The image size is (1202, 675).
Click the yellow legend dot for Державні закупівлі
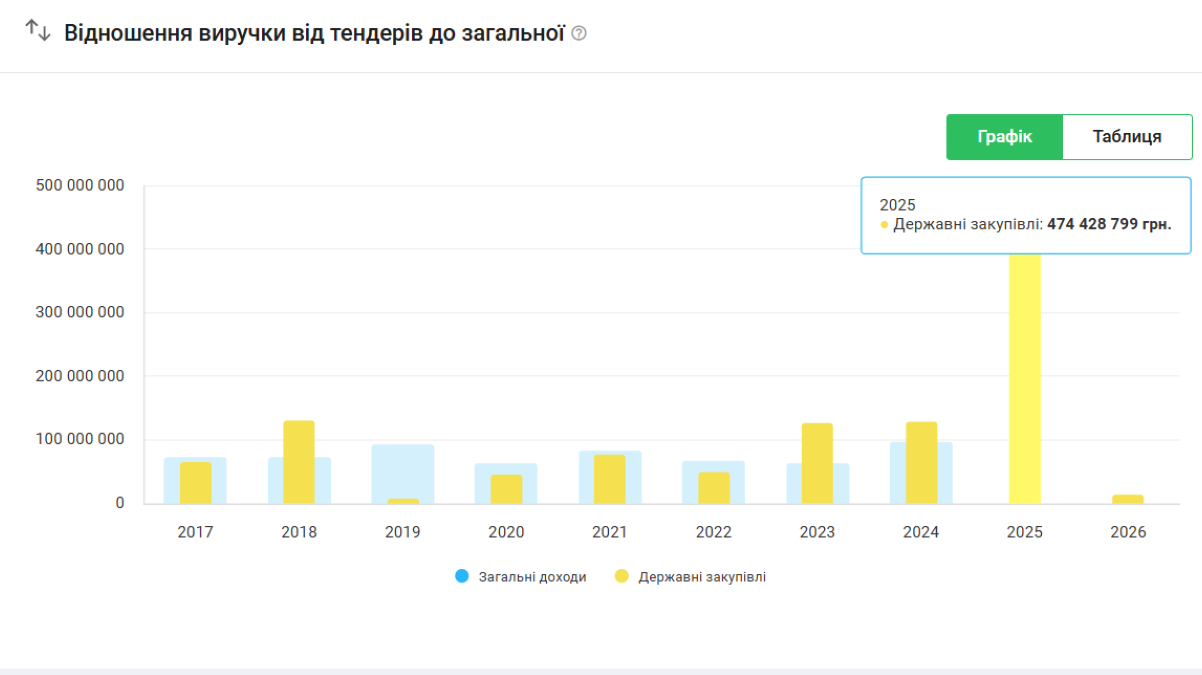pos(621,576)
